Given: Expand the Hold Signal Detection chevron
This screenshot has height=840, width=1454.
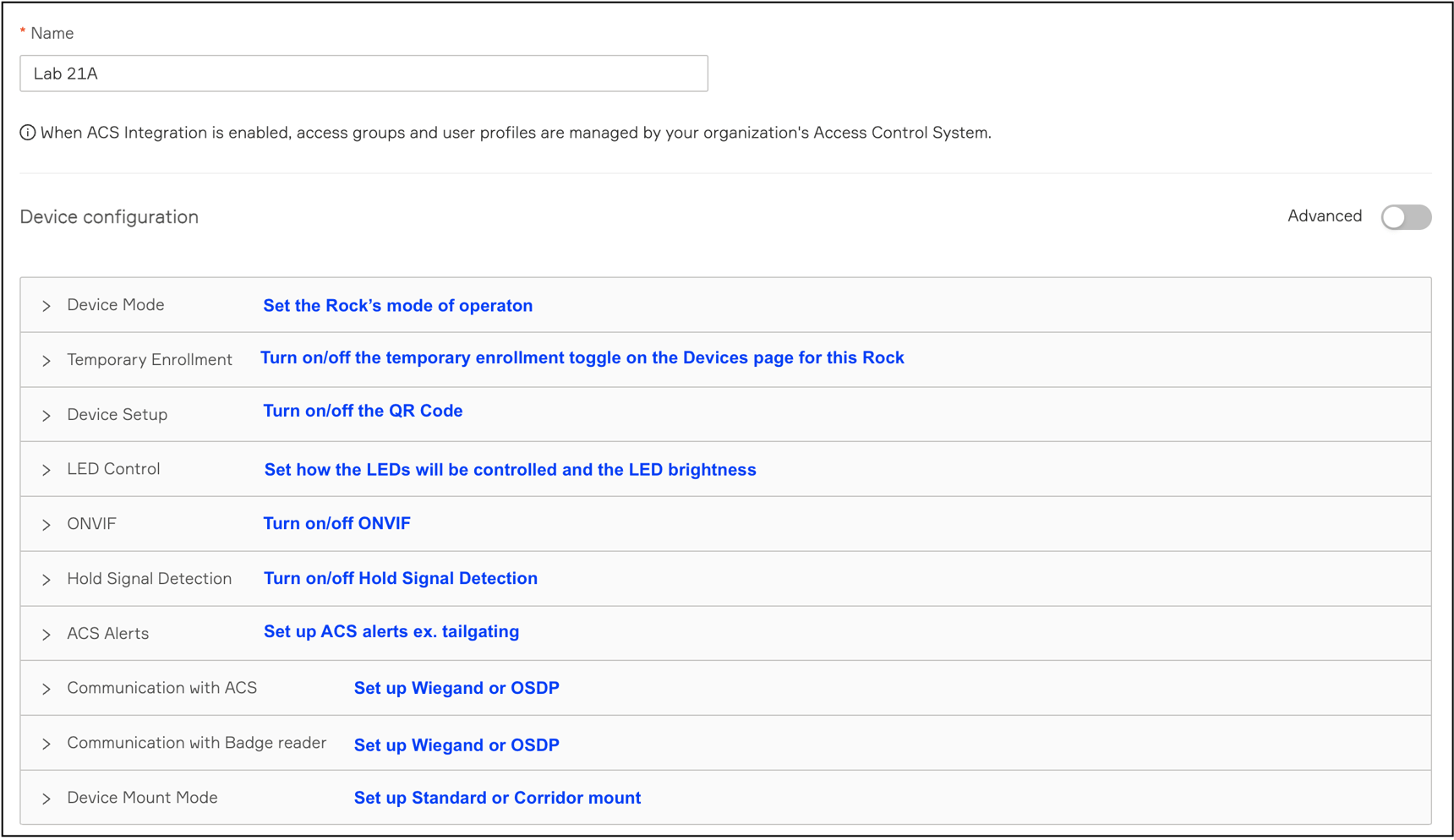Looking at the screenshot, I should click(x=46, y=580).
